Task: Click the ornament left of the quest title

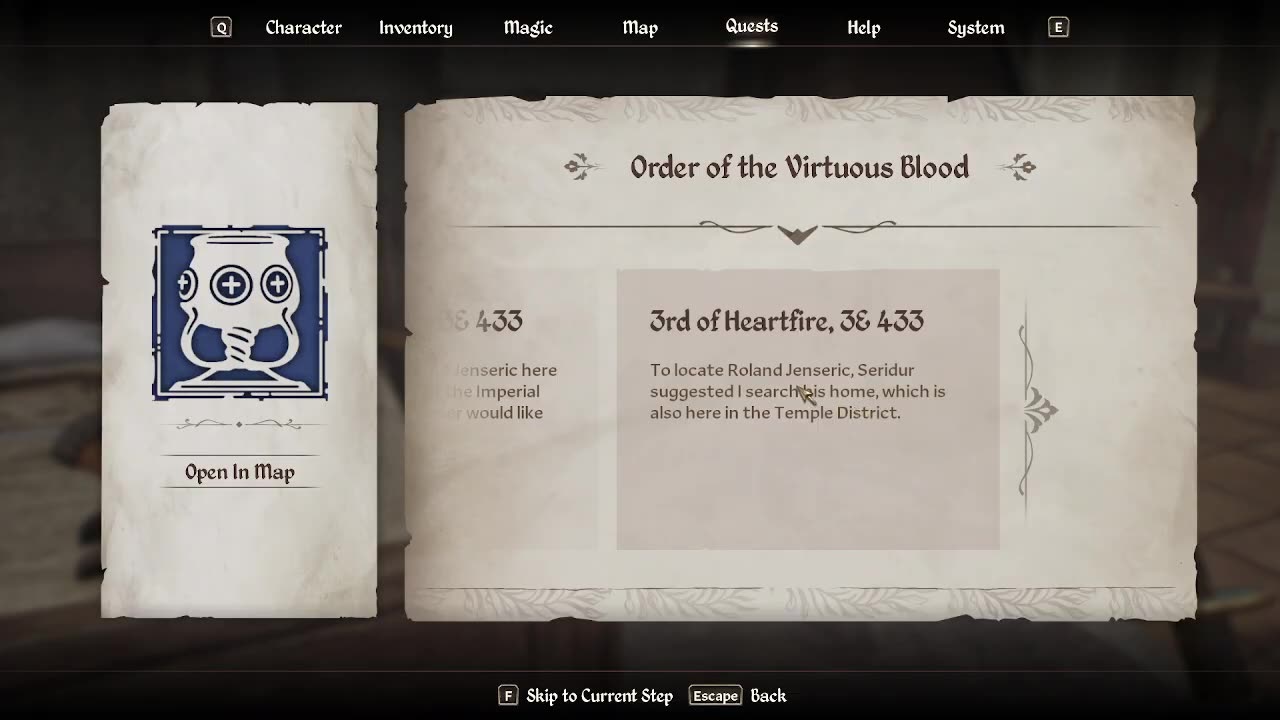Action: click(x=582, y=167)
